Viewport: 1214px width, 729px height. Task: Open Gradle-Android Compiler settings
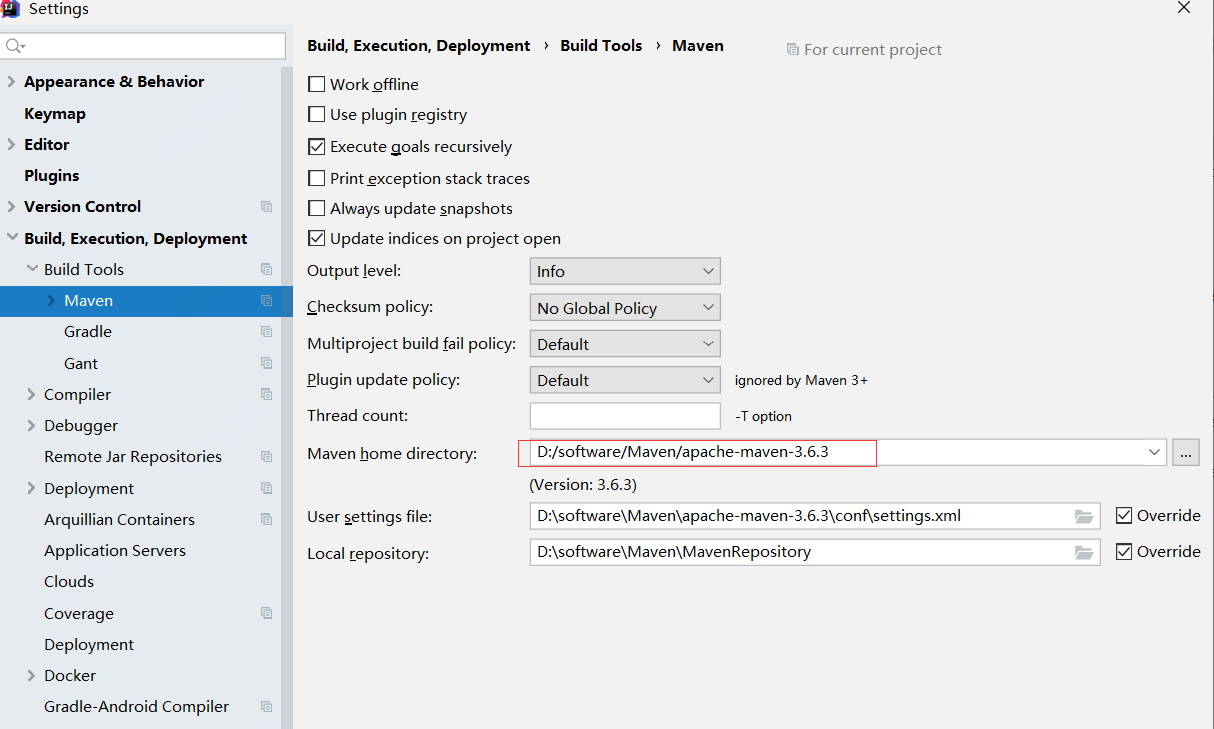(x=136, y=706)
